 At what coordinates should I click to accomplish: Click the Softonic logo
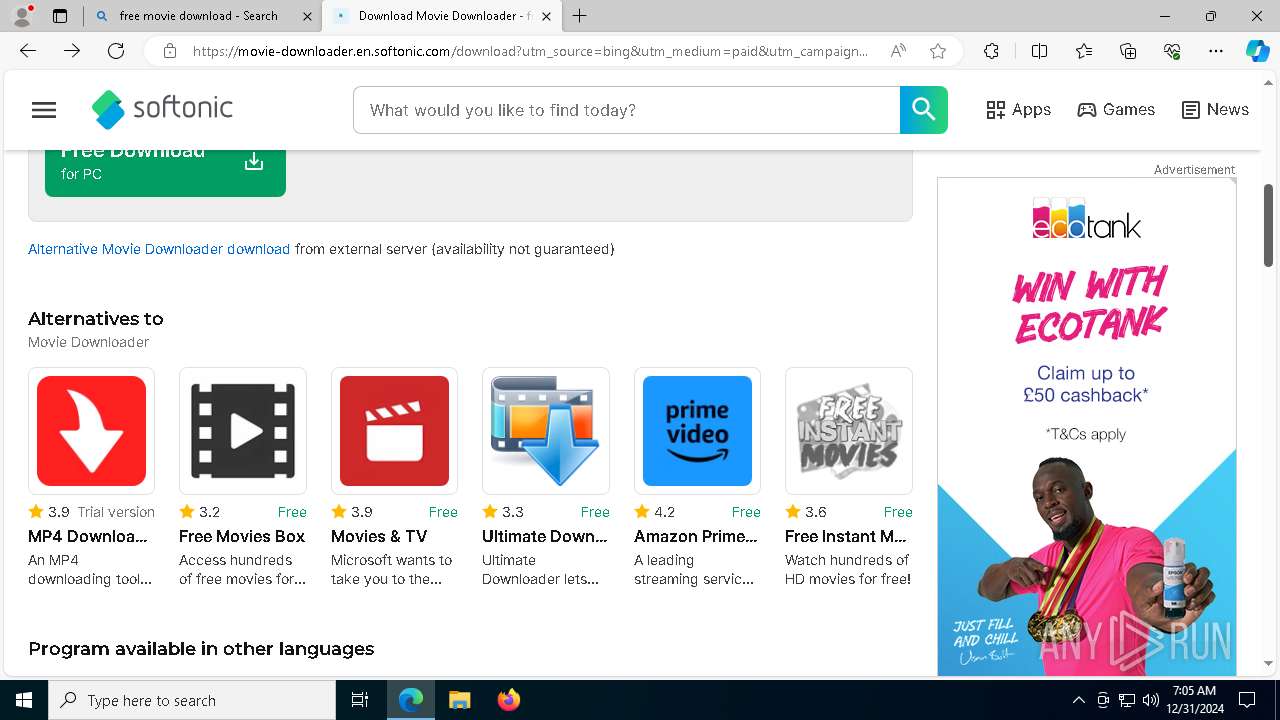coord(162,110)
